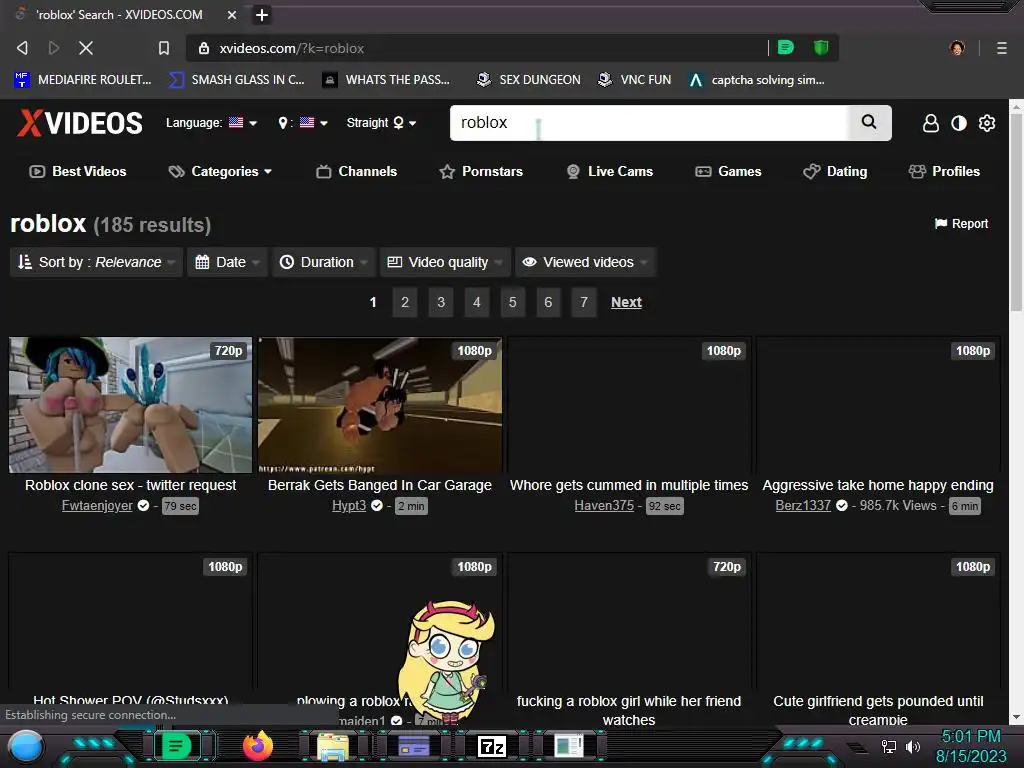Expand the Language dropdown
The height and width of the screenshot is (768, 1024).
pyautogui.click(x=211, y=123)
